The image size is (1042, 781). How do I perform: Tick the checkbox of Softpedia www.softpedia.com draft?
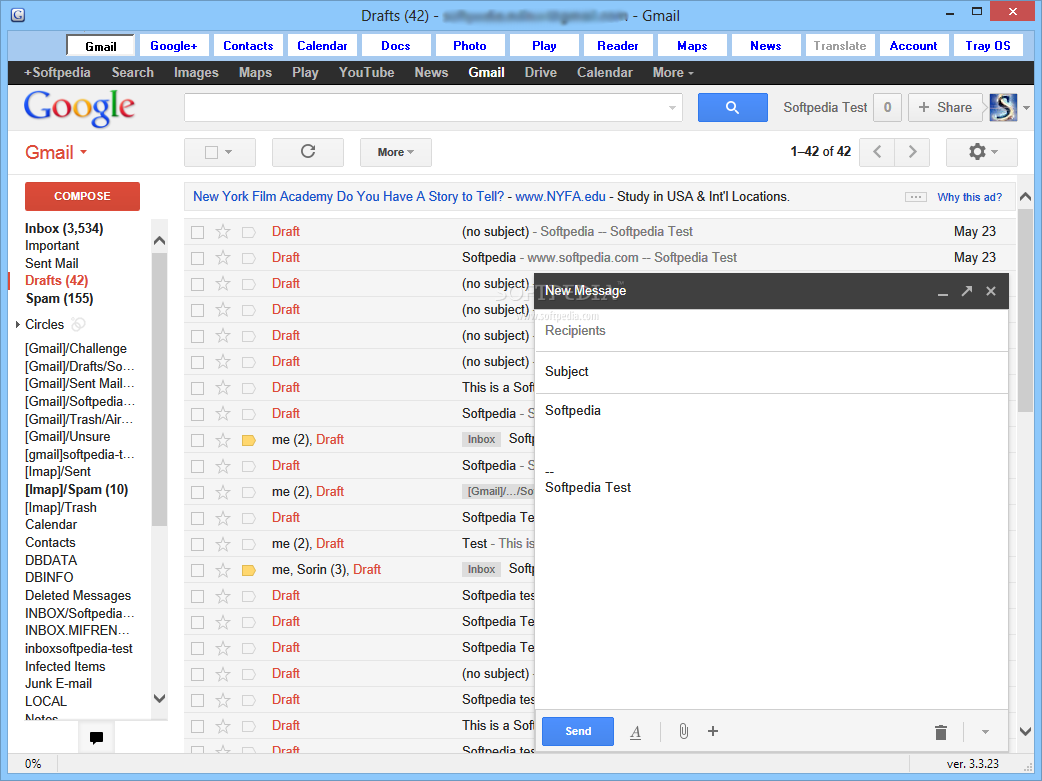197,258
